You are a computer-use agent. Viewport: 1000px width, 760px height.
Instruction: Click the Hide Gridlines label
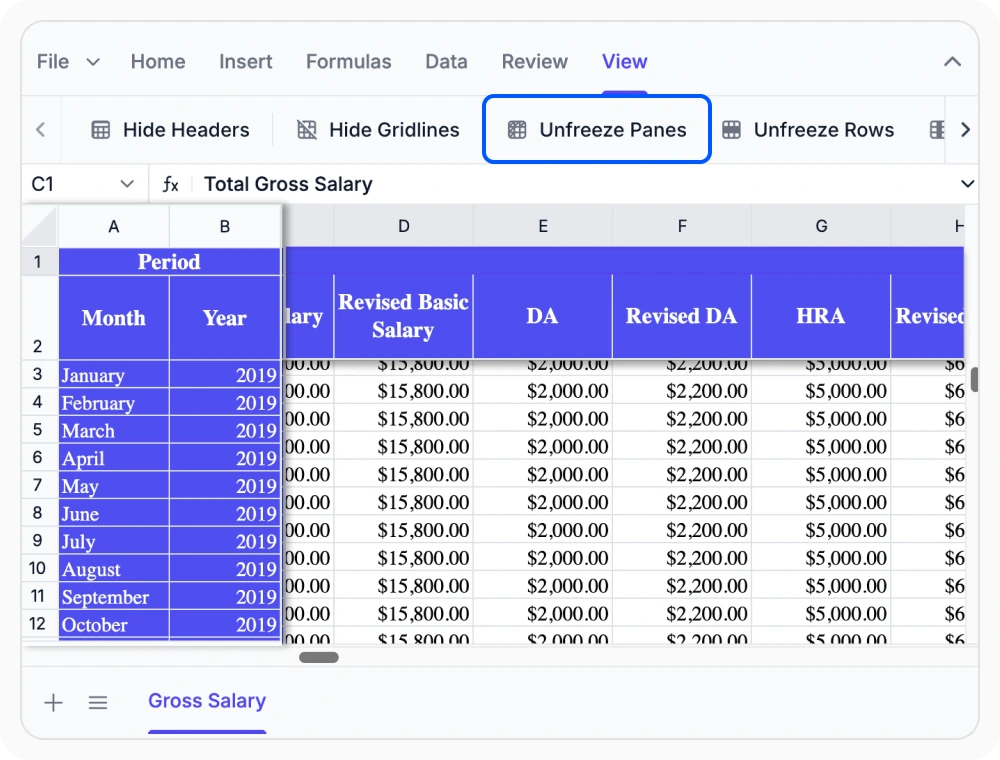[x=394, y=130]
